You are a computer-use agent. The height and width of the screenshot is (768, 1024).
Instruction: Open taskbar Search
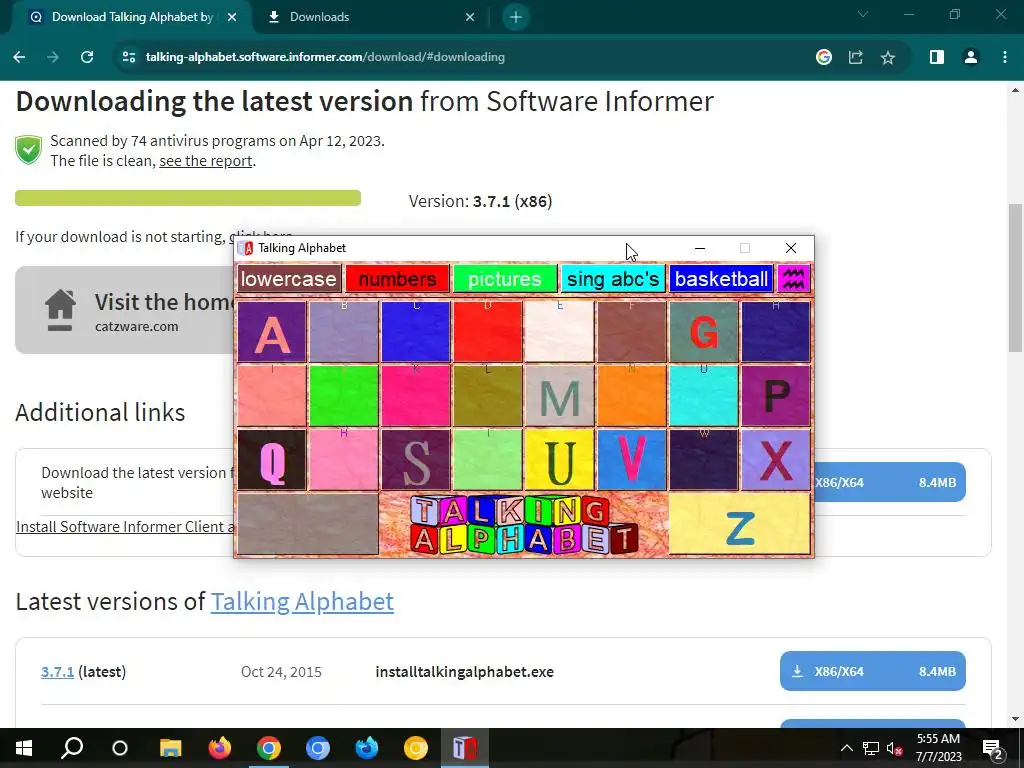click(x=72, y=748)
